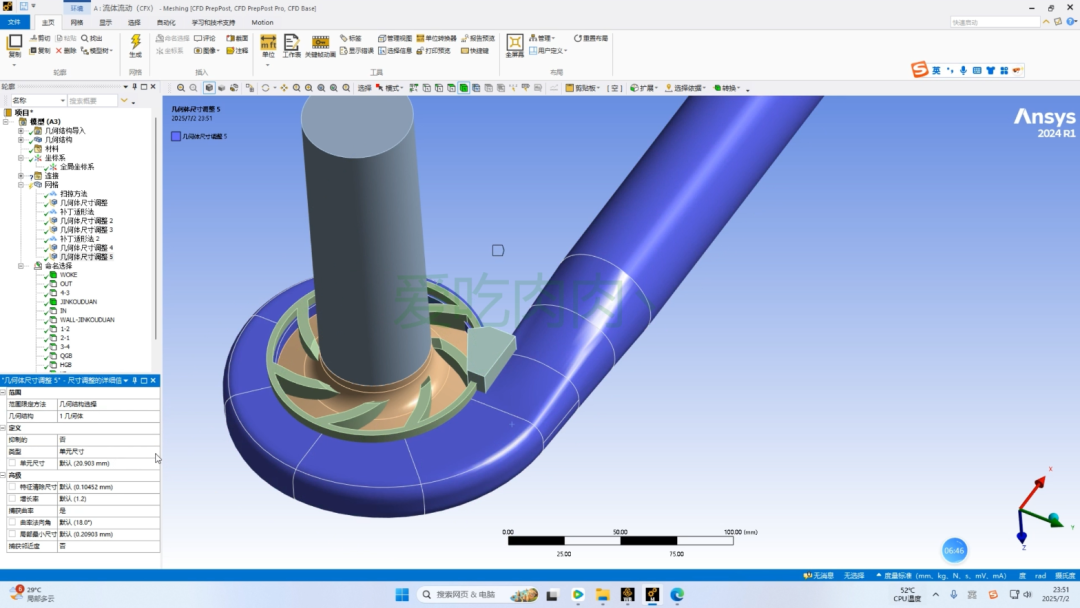Click 标签 (Tags) tool
The width and height of the screenshot is (1080, 608).
[x=351, y=39]
